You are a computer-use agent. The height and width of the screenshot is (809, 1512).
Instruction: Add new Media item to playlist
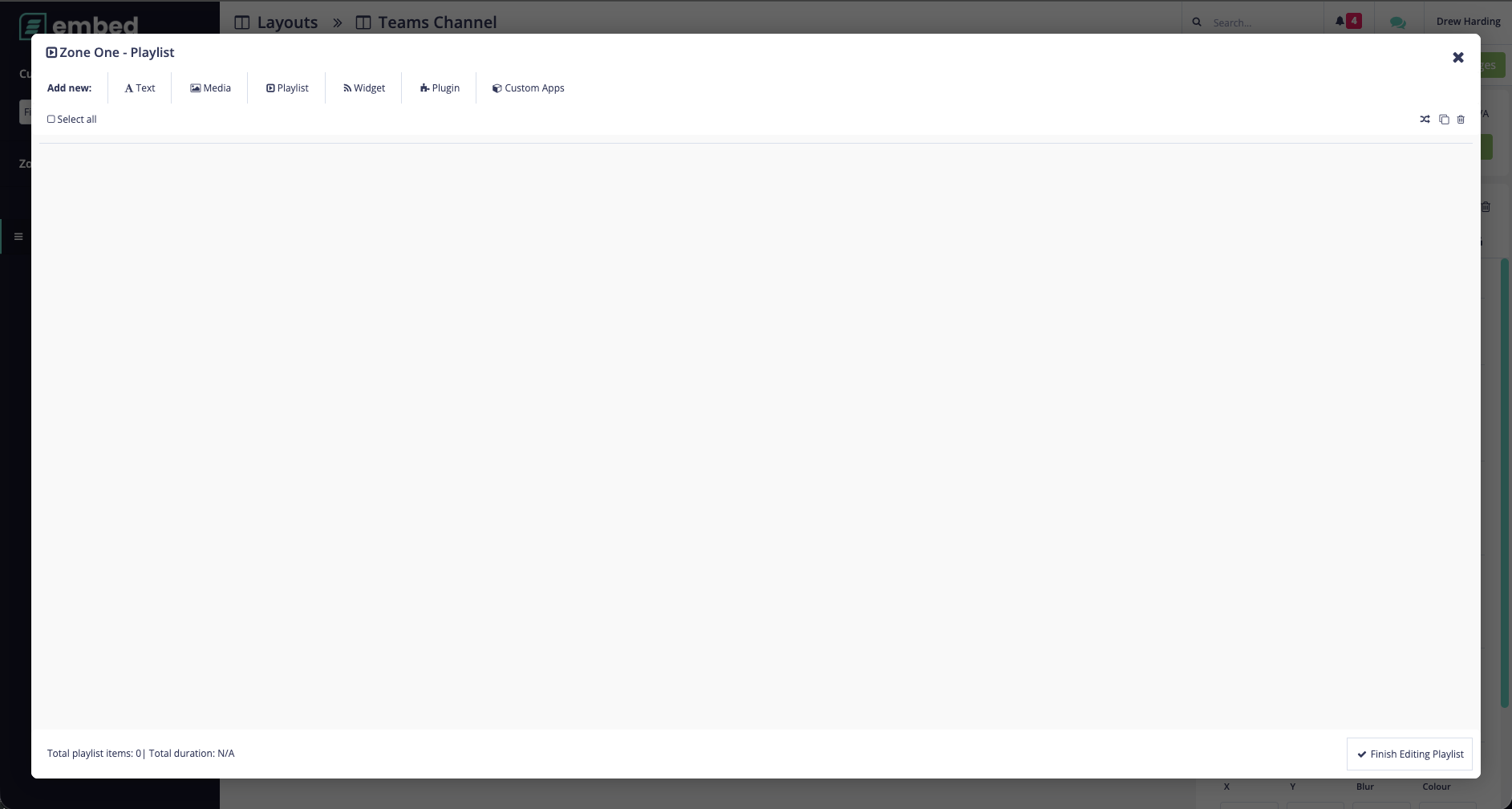(210, 88)
